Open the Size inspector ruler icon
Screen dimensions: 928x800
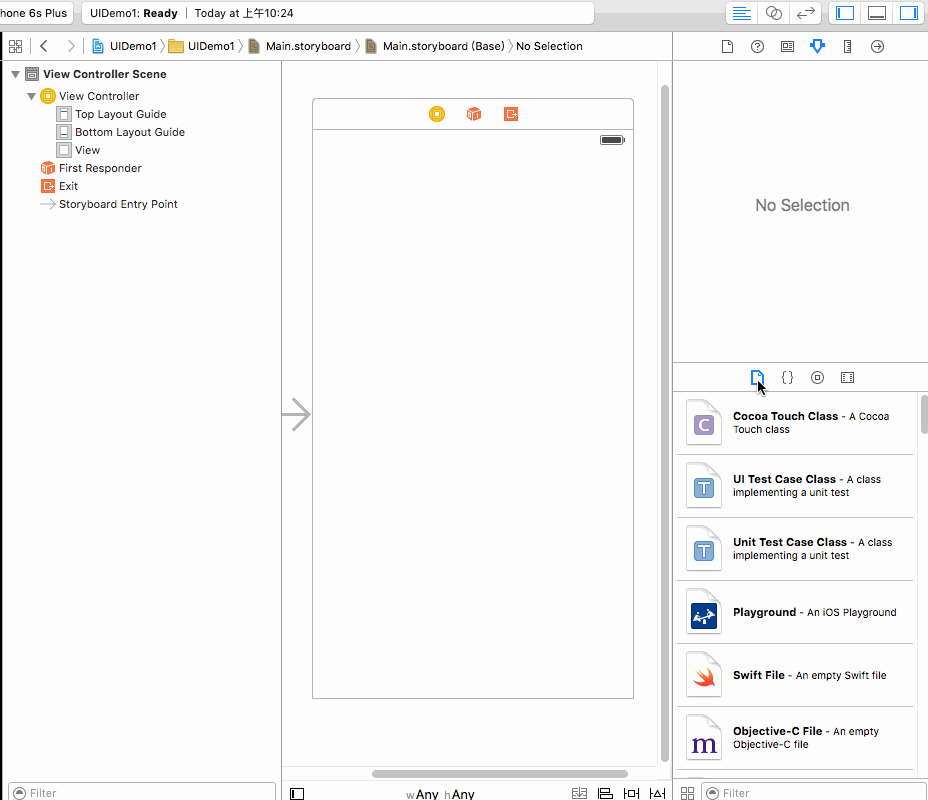pyautogui.click(x=847, y=46)
